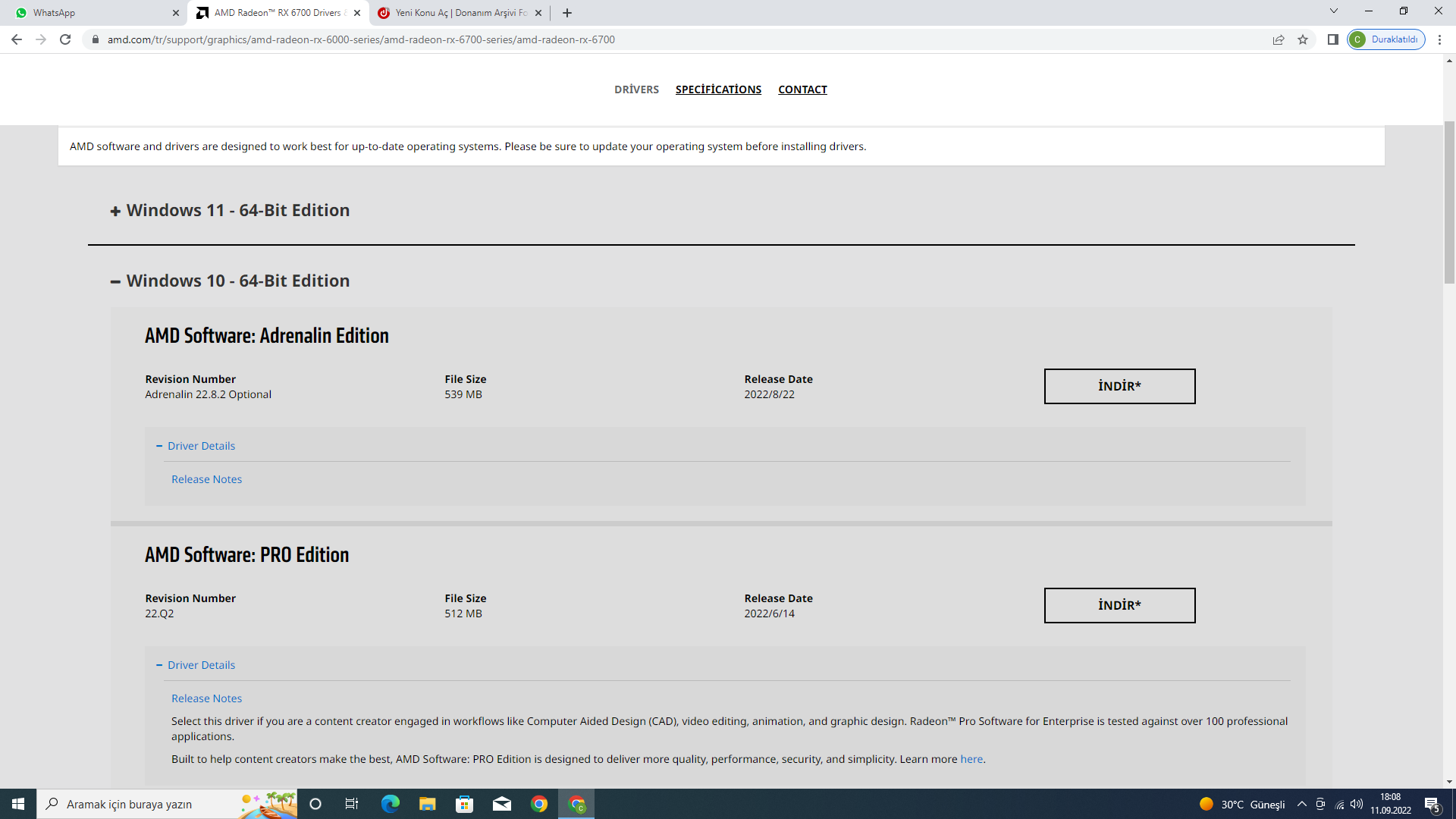The height and width of the screenshot is (819, 1456).
Task: Open network Wi-Fi tray icon
Action: point(1339,804)
